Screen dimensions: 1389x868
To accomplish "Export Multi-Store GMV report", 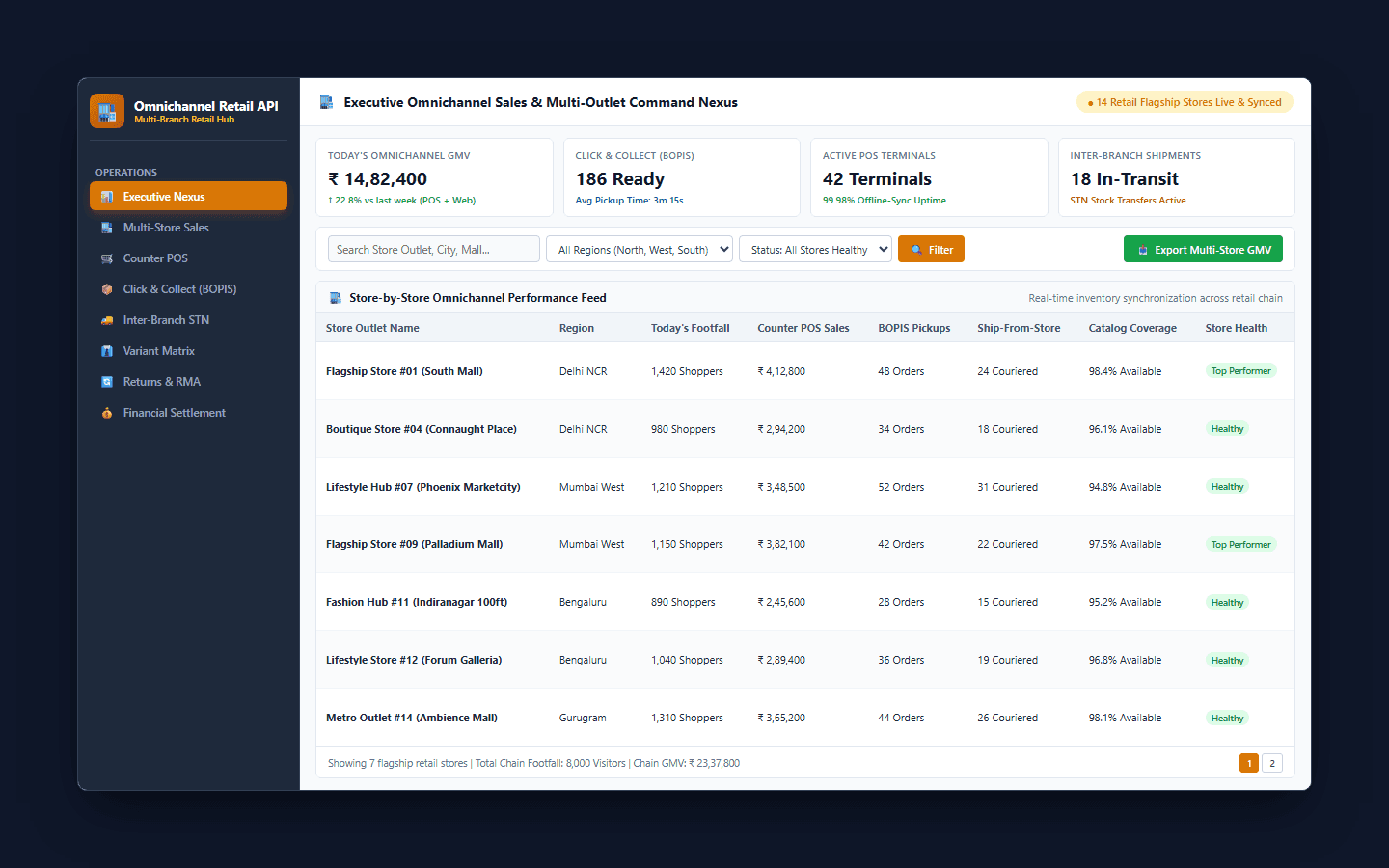I will (1203, 249).
